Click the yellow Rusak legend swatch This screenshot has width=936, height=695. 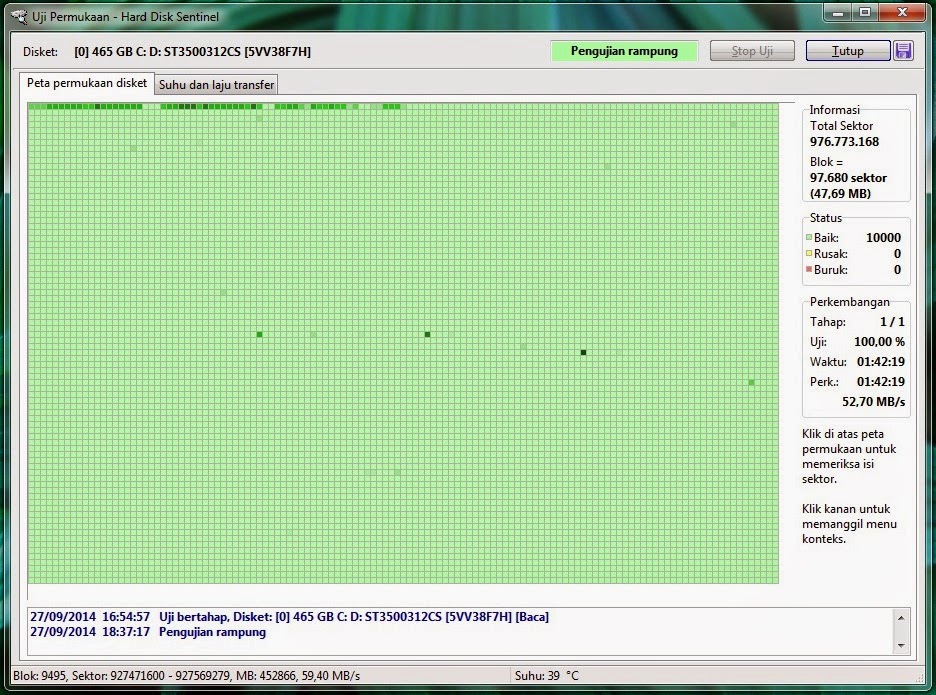pyautogui.click(x=809, y=253)
